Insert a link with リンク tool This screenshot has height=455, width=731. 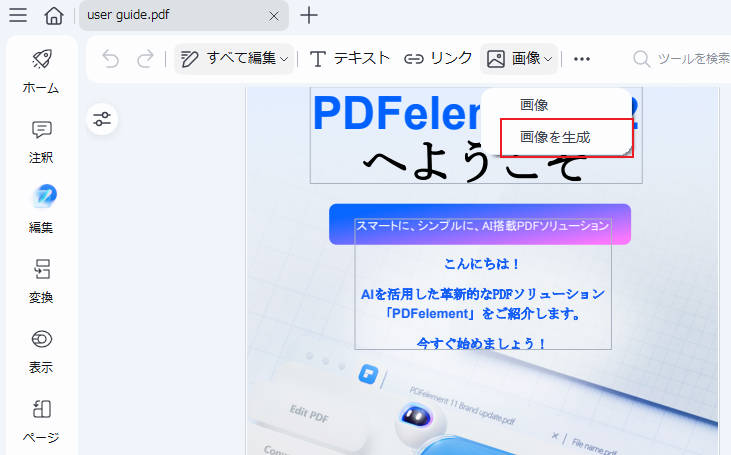tap(438, 59)
